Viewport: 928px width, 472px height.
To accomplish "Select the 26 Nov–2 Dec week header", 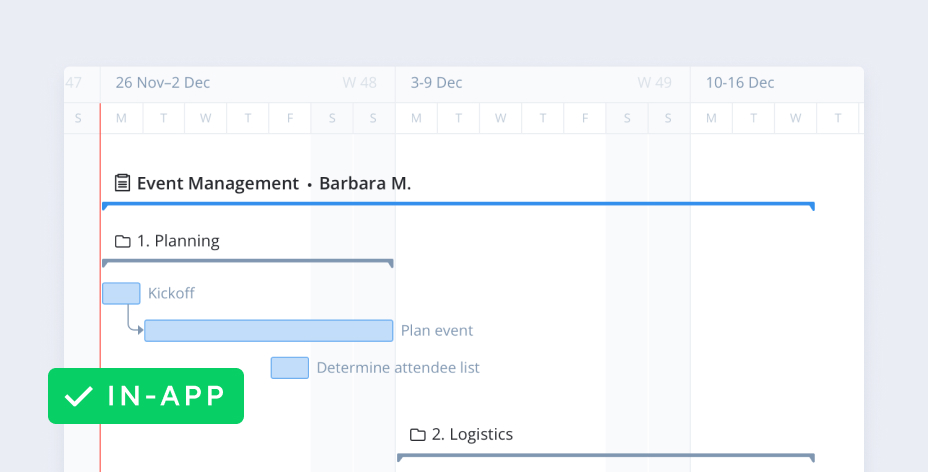I will click(162, 83).
